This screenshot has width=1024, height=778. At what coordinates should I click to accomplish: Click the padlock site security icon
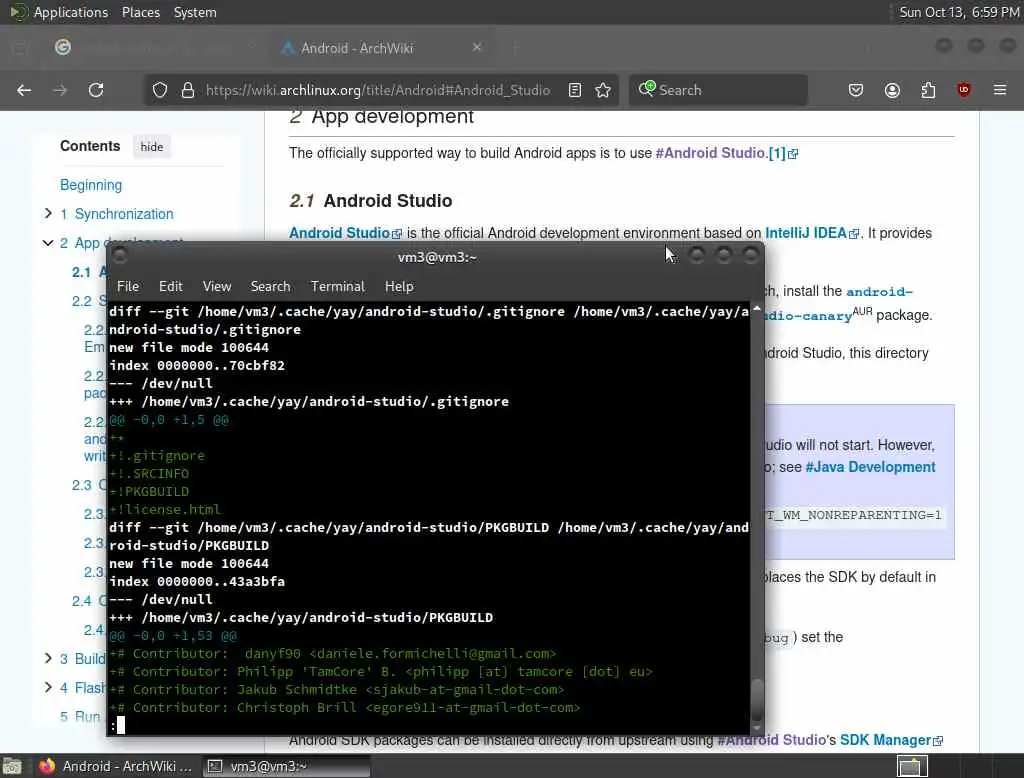tap(187, 90)
